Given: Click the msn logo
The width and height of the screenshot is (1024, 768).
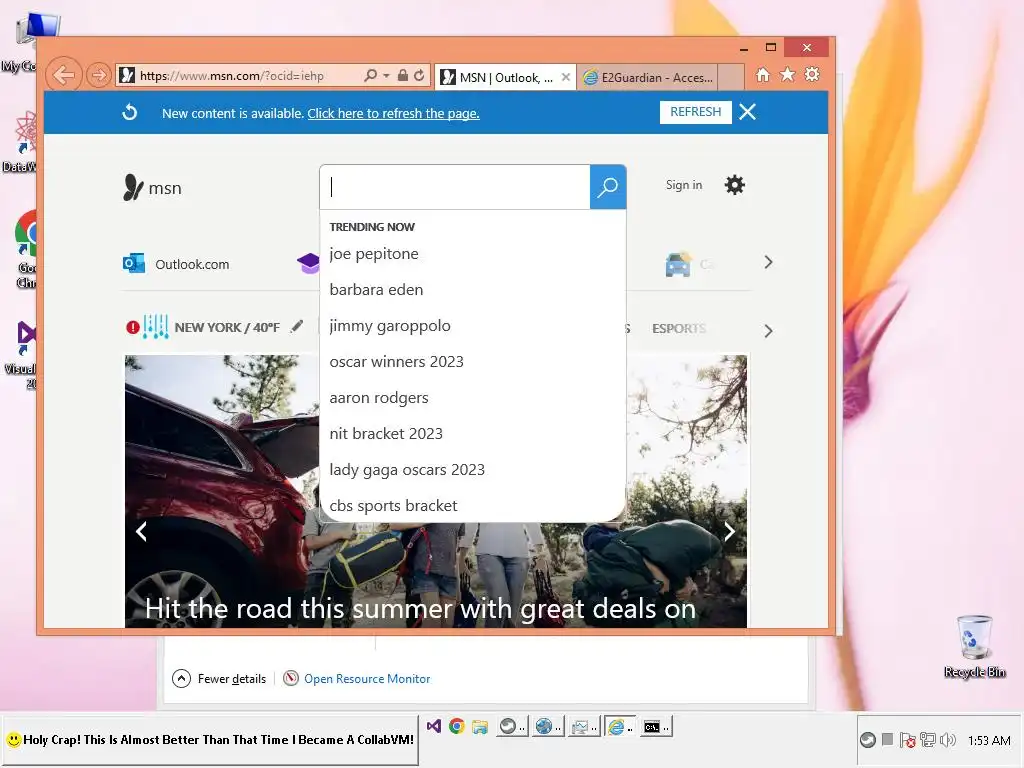Looking at the screenshot, I should [x=152, y=188].
